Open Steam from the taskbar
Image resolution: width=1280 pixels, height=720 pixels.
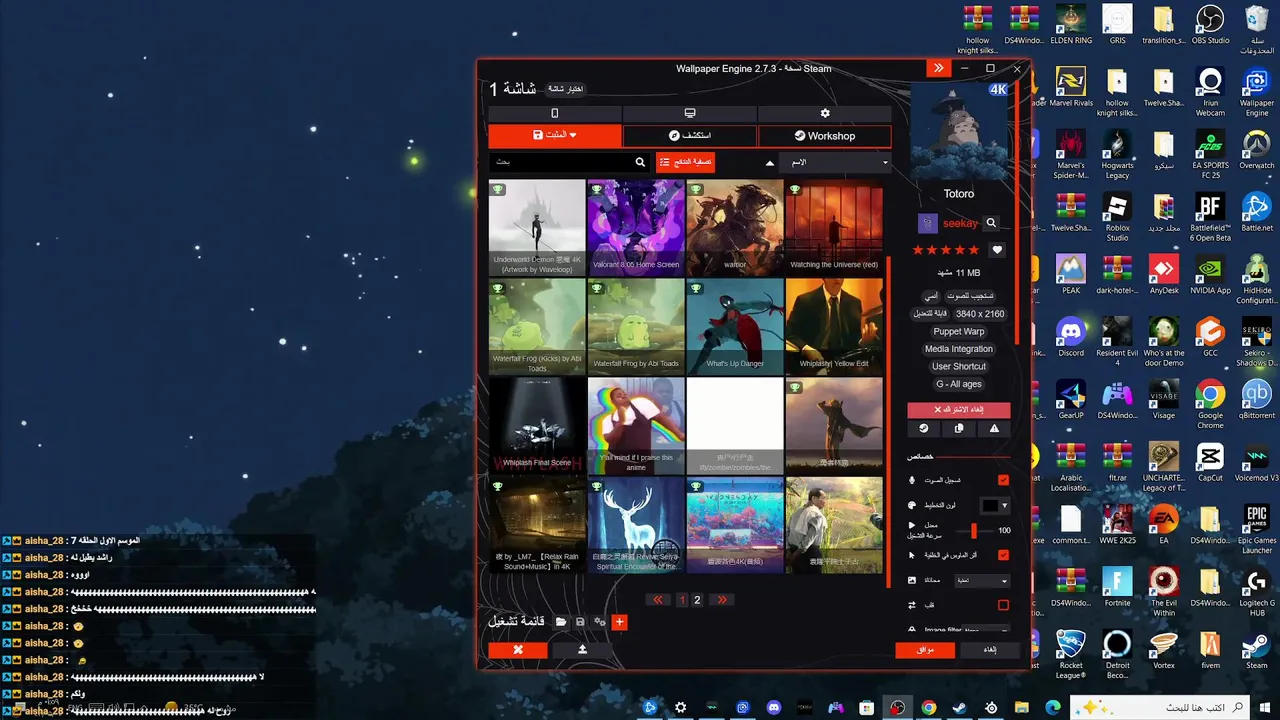pos(959,707)
